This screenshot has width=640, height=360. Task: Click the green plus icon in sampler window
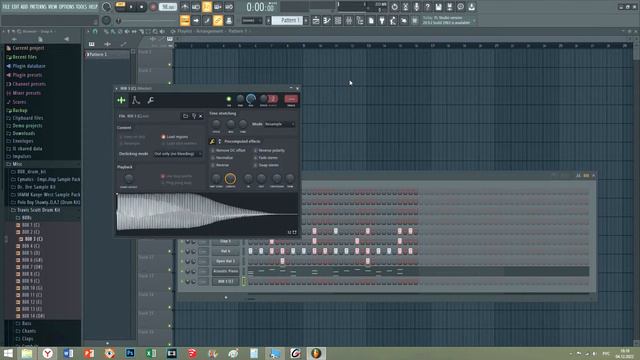(x=121, y=100)
